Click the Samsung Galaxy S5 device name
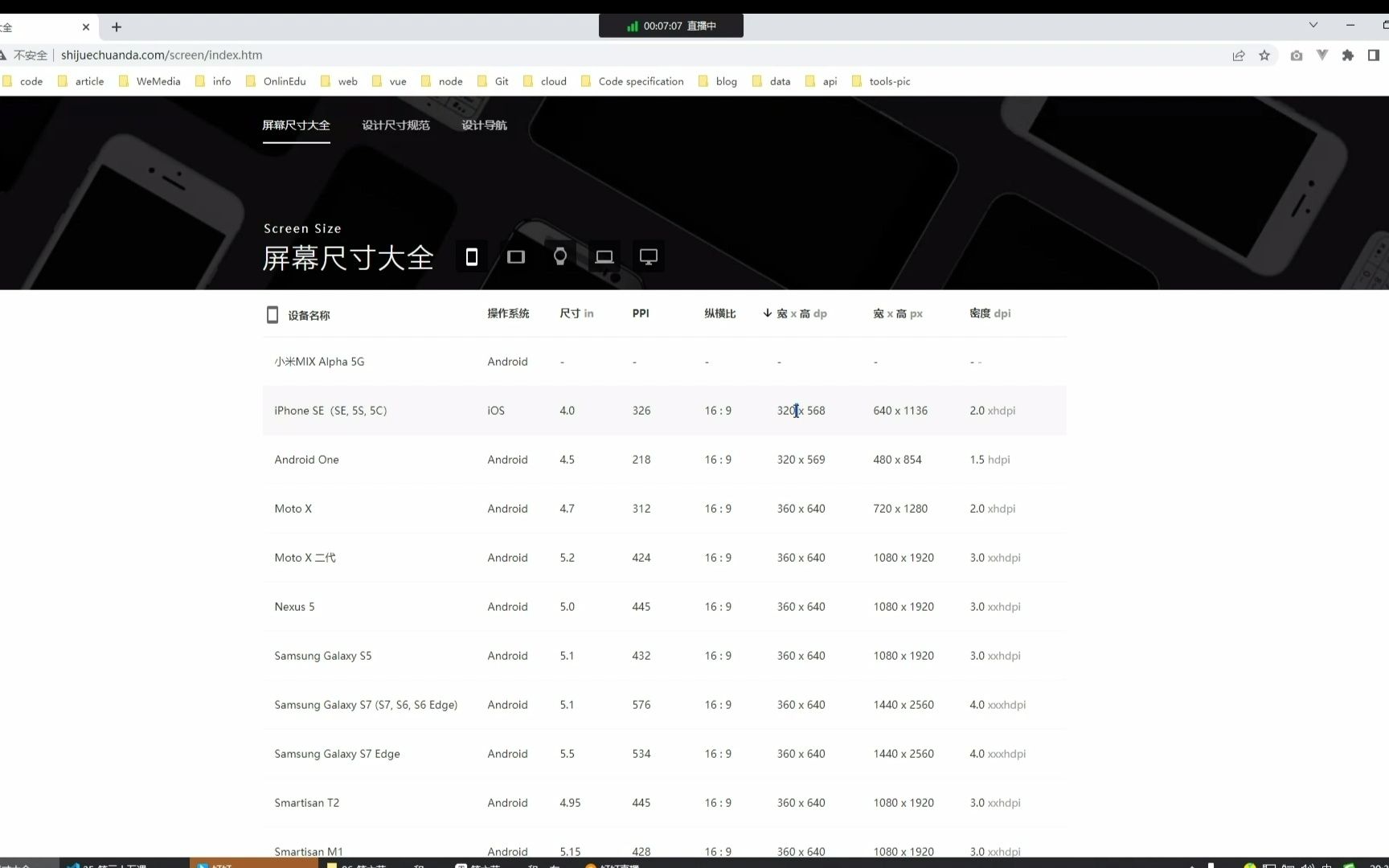The width and height of the screenshot is (1389, 868). point(323,656)
